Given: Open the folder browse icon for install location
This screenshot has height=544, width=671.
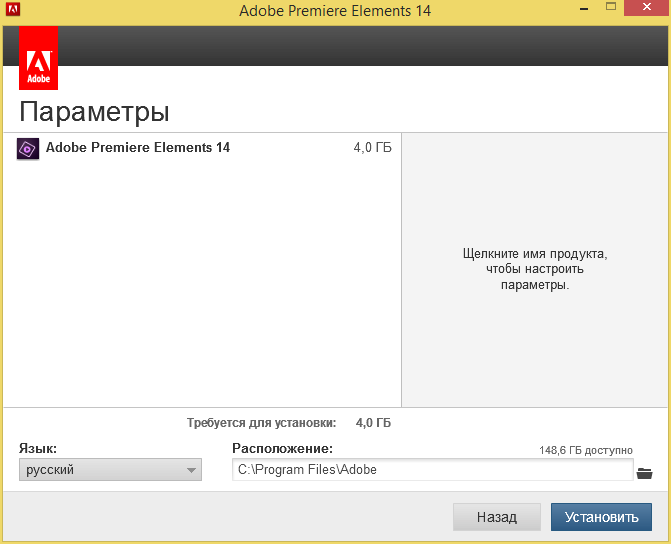Looking at the screenshot, I should [x=644, y=473].
